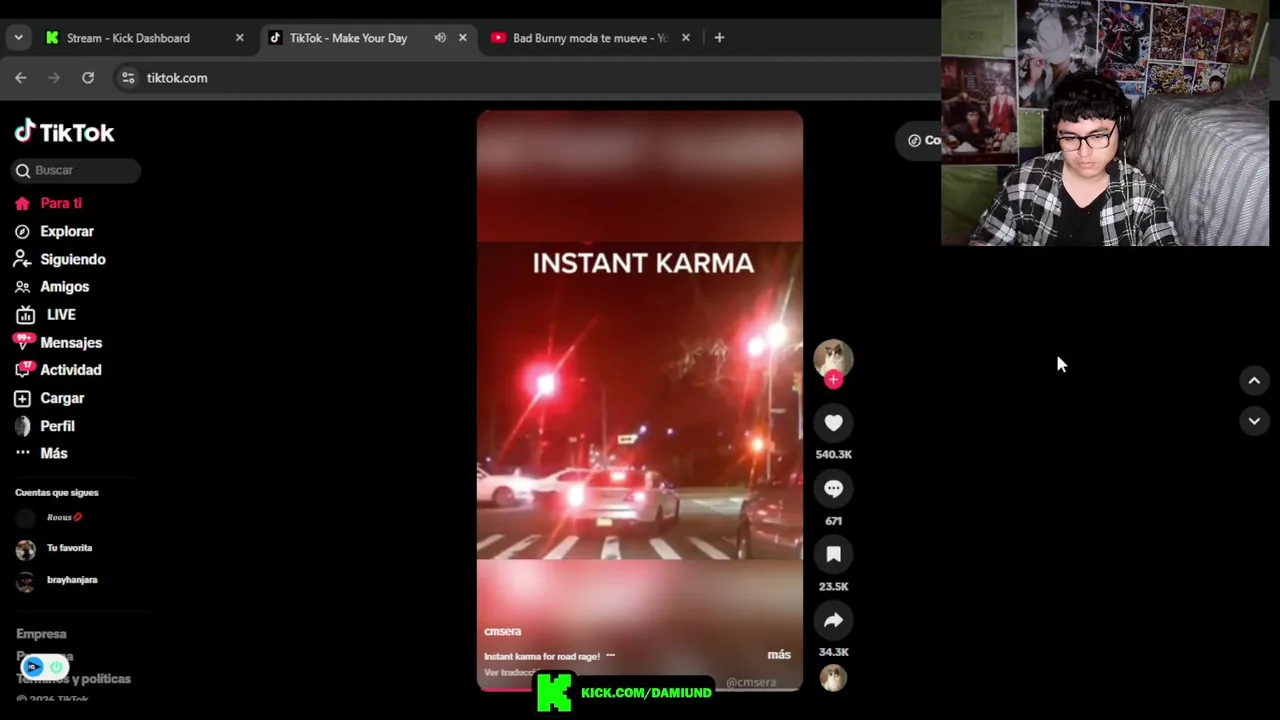Close the Bad Bunny YouTube tab

pos(685,38)
